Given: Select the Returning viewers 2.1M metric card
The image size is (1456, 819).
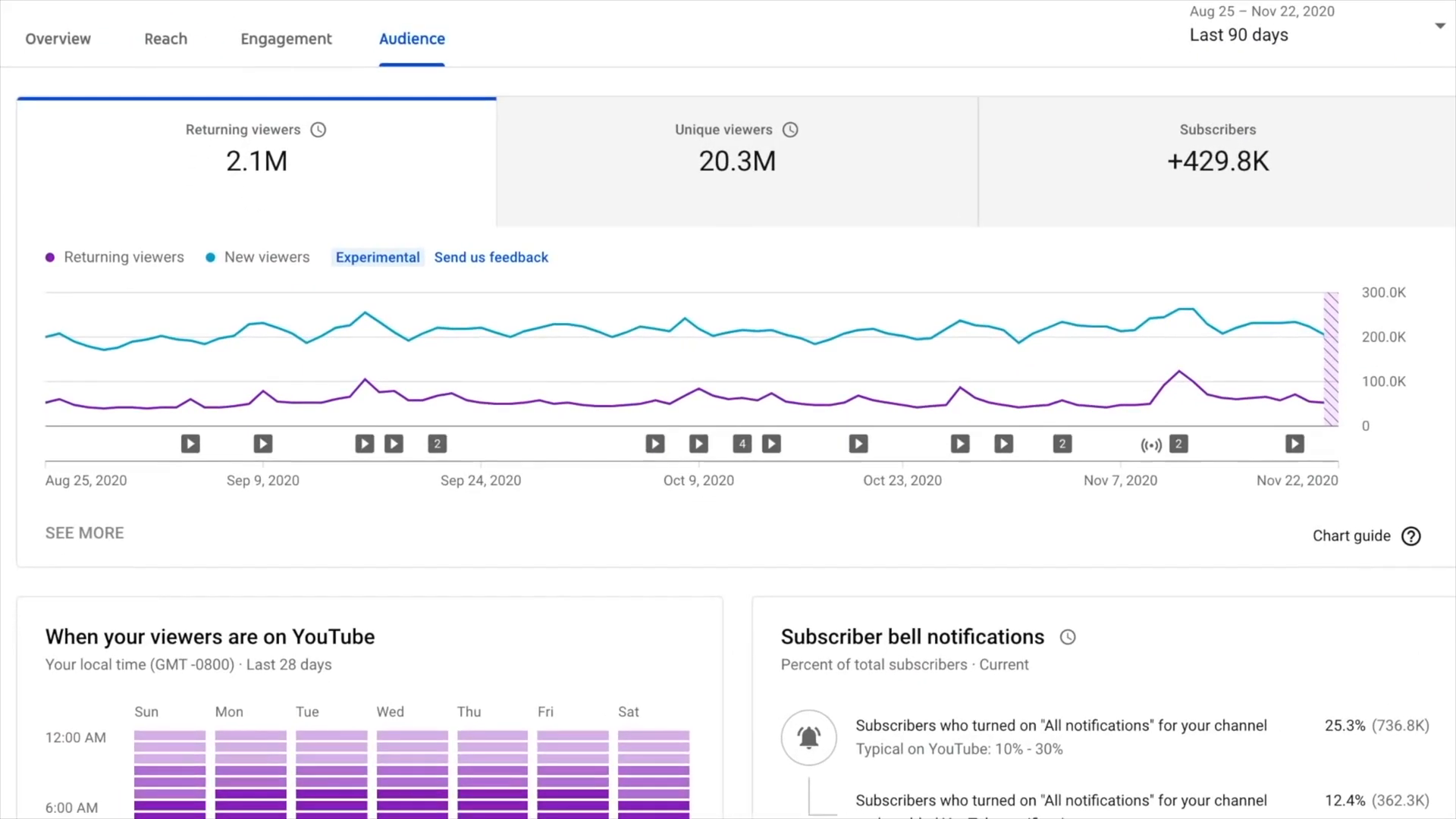Looking at the screenshot, I should pyautogui.click(x=256, y=162).
